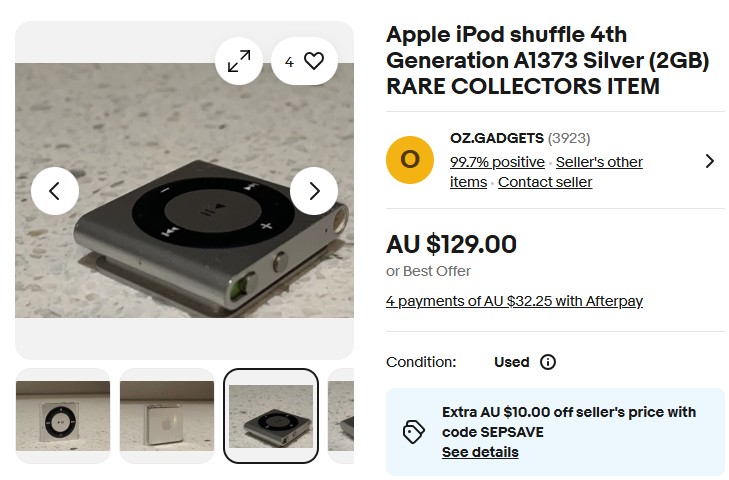This screenshot has width=729, height=480.
Task: Go to previous product image
Action: click(x=55, y=191)
